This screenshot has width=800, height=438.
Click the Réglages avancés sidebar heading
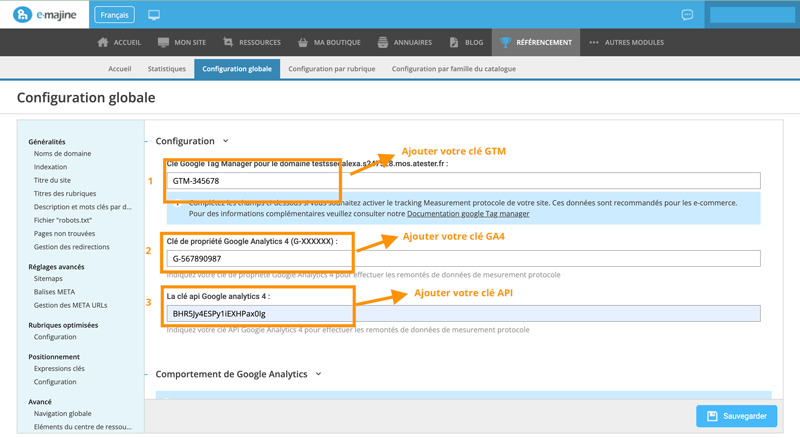[56, 267]
